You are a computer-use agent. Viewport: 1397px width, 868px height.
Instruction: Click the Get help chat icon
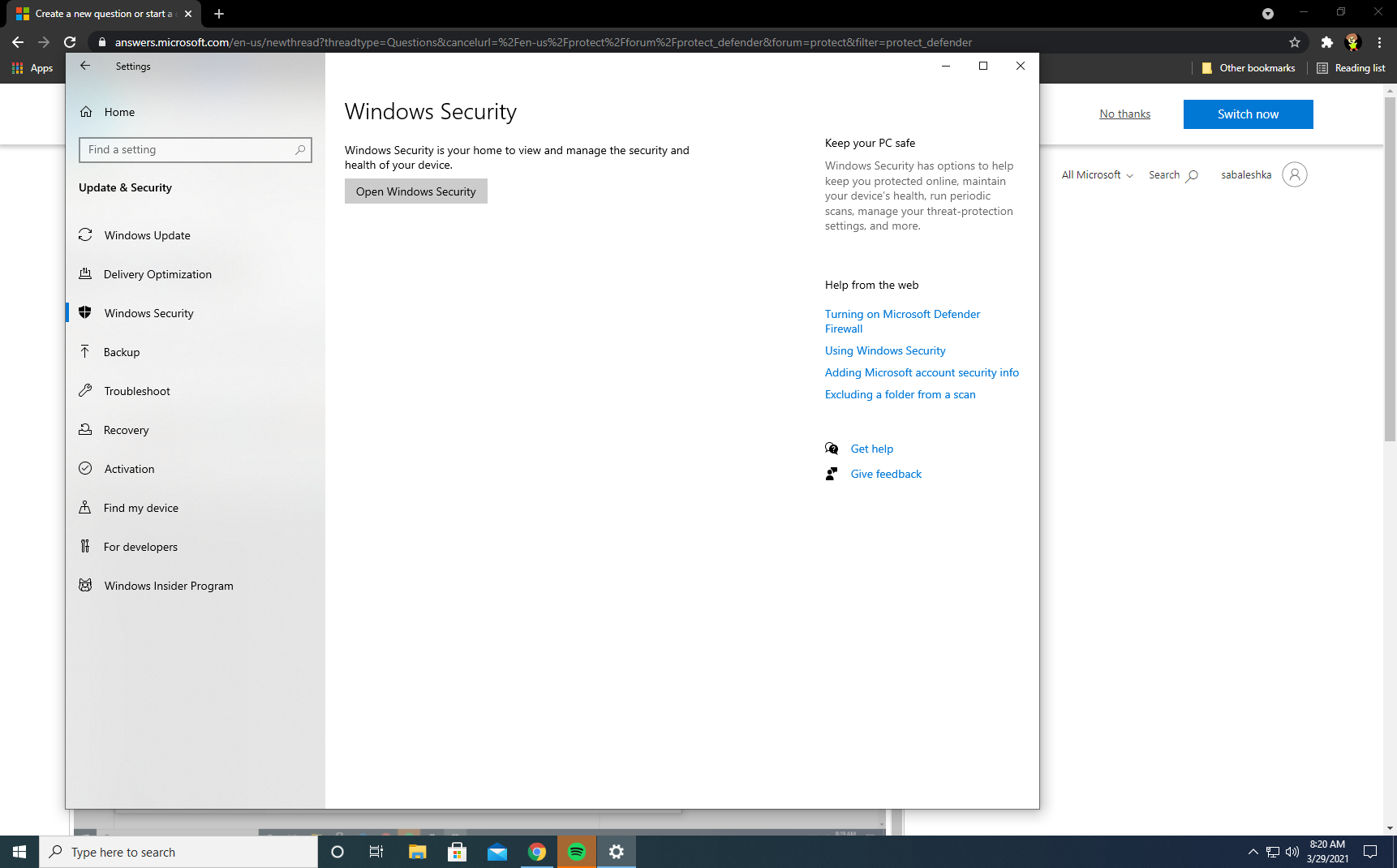(x=832, y=449)
